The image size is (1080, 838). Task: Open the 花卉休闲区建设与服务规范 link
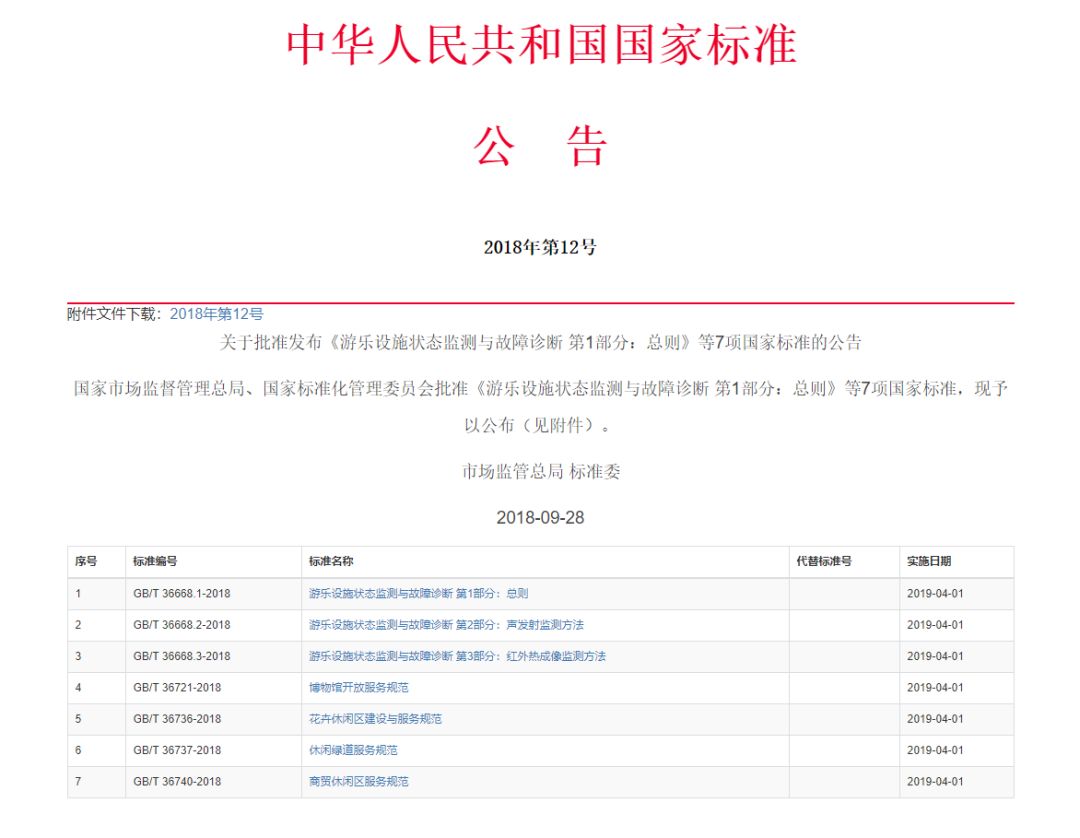pos(375,719)
